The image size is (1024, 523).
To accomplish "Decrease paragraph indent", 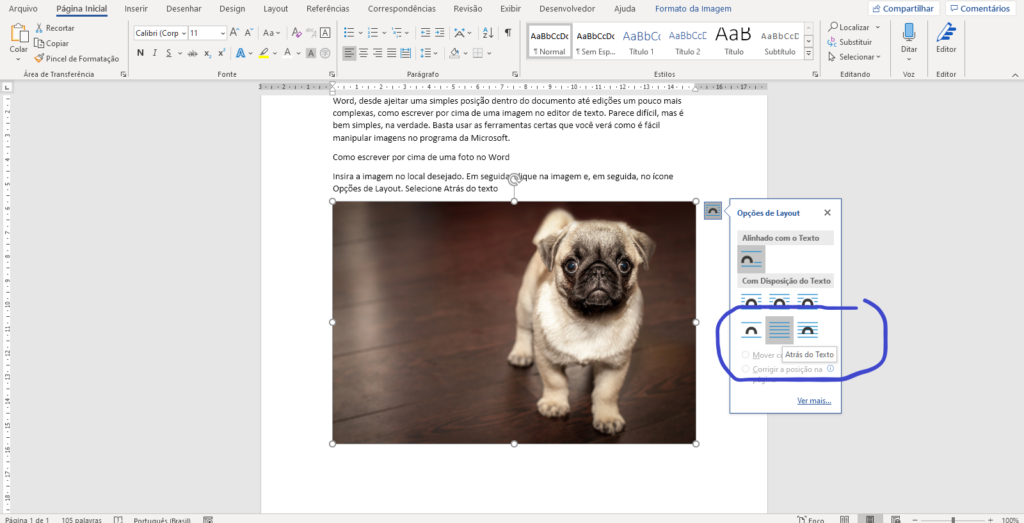I will [x=425, y=32].
